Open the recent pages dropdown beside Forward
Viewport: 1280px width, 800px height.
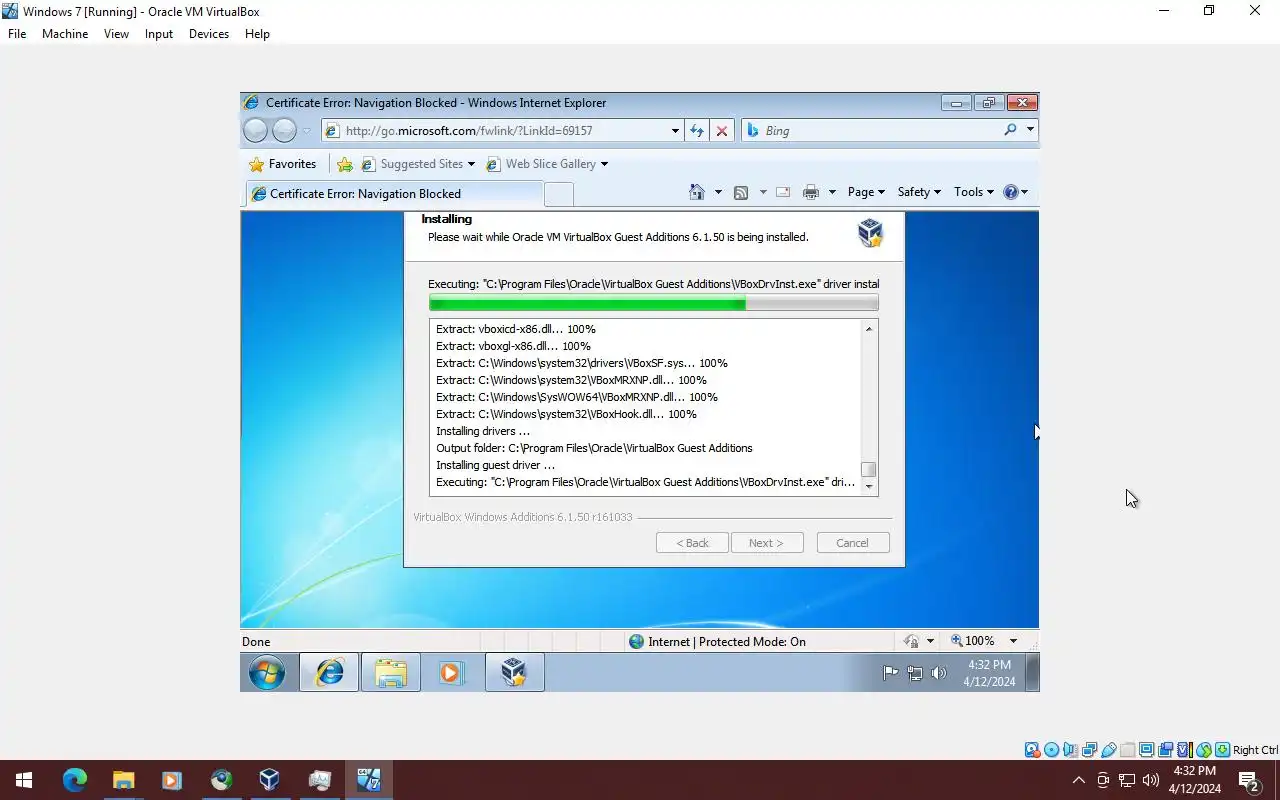coord(306,131)
